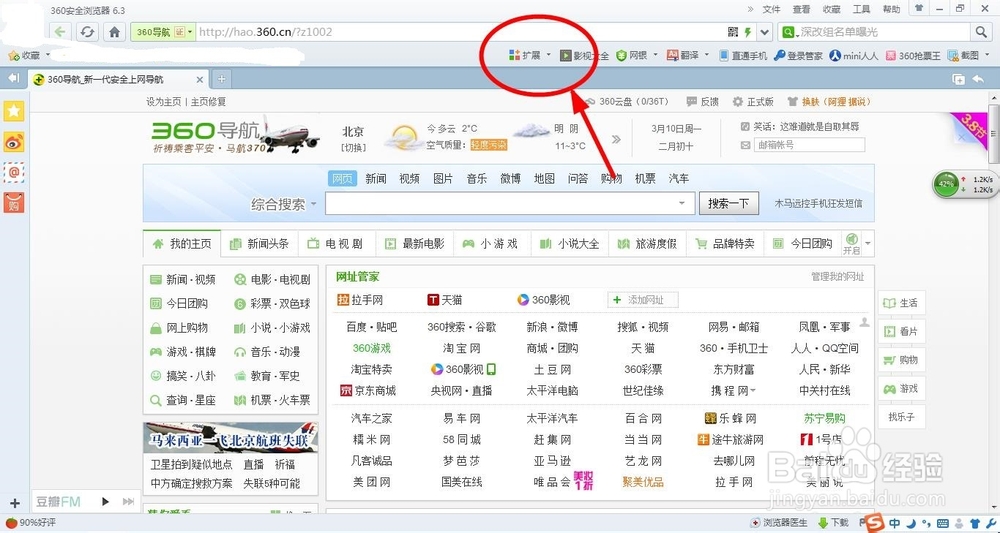1000x533 pixels.
Task: Click the restore closed tab arrow icon
Action: tap(978, 79)
